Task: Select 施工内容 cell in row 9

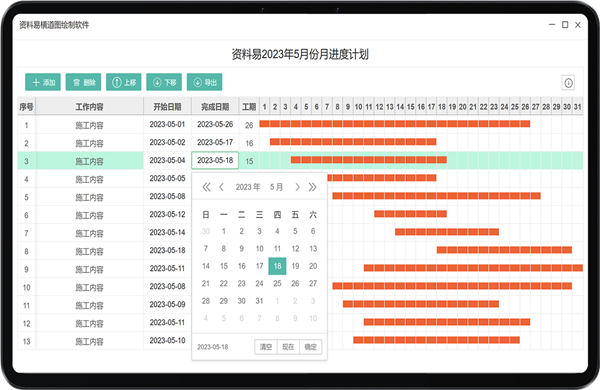Action: point(90,269)
